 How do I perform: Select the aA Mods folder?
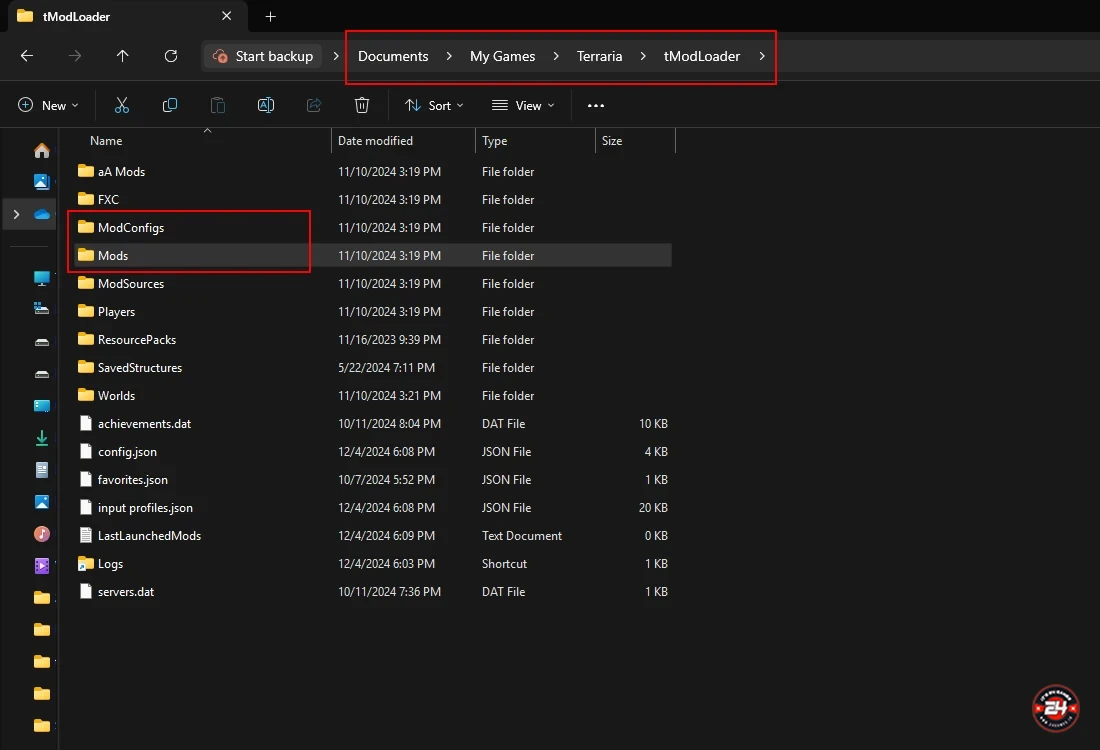[x=121, y=171]
